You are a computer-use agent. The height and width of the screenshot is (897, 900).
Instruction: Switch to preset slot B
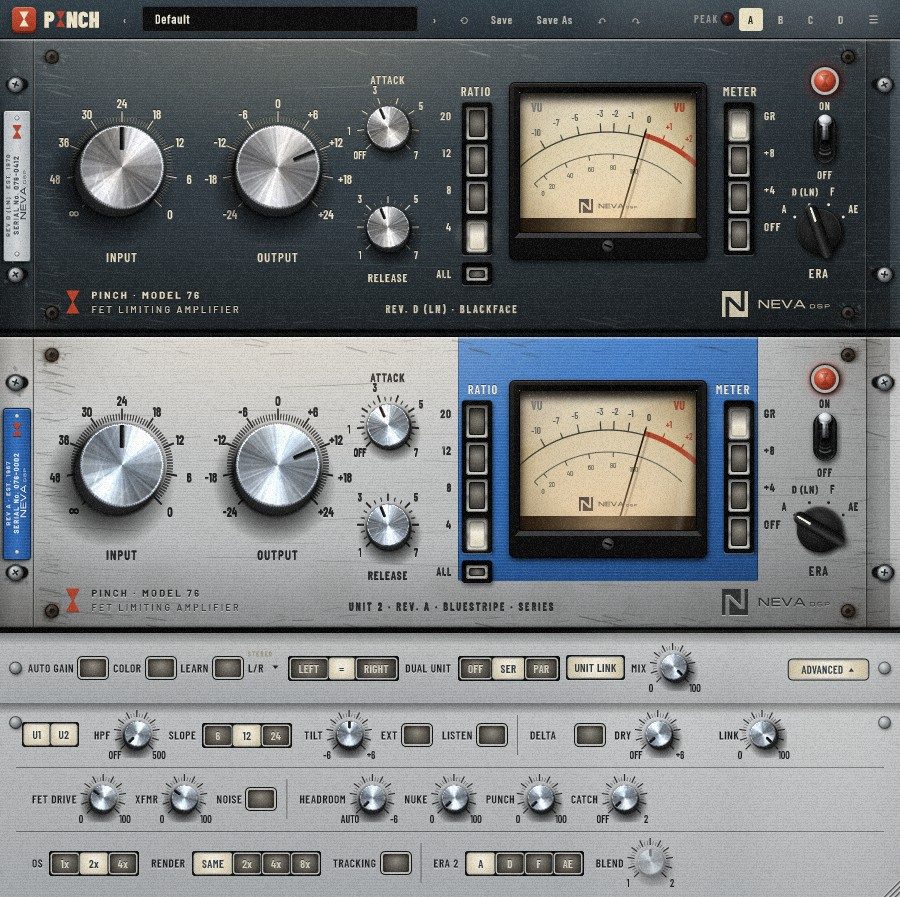point(780,20)
